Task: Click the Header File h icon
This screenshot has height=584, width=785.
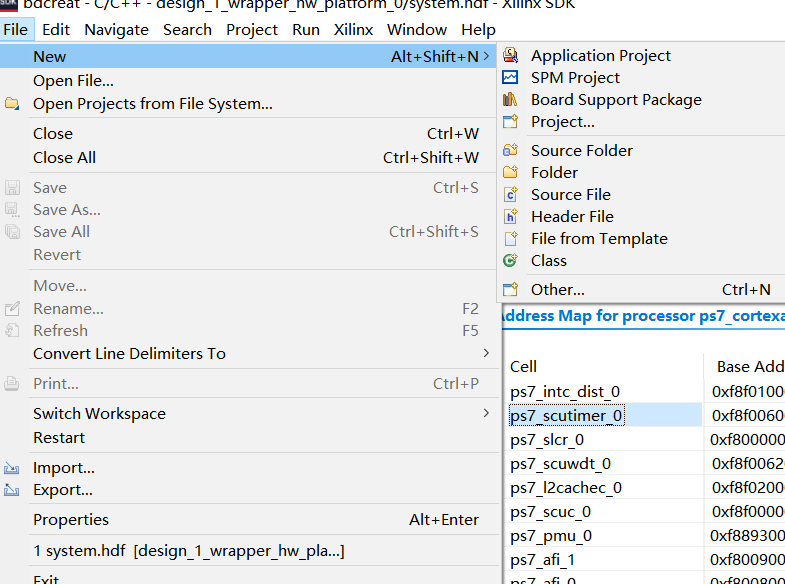Action: tap(510, 216)
